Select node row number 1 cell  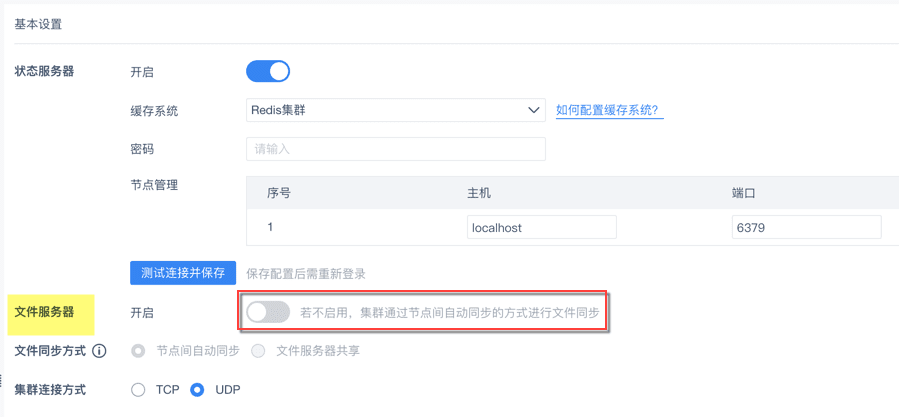point(270,227)
